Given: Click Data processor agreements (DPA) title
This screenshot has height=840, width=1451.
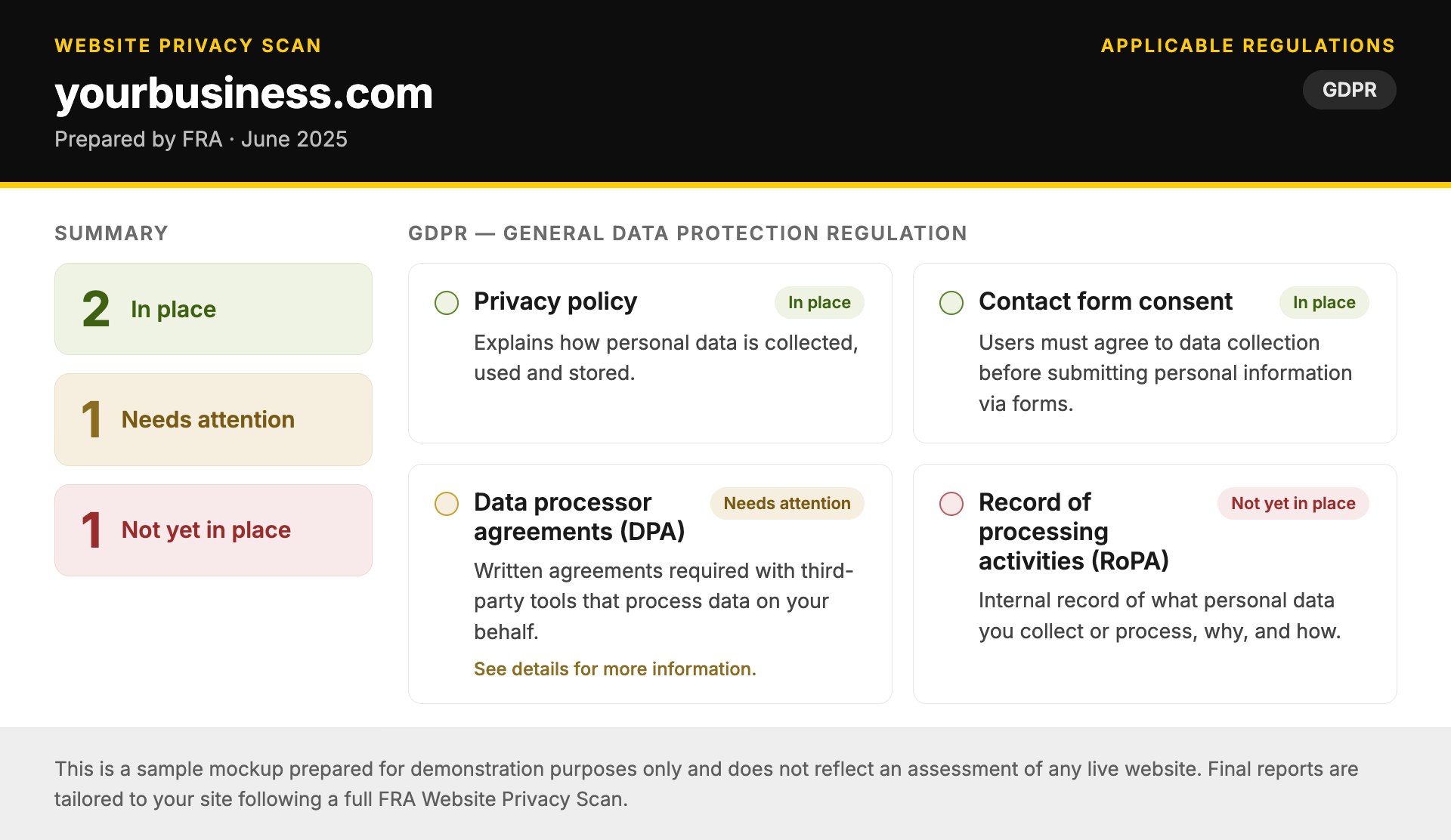Looking at the screenshot, I should 580,517.
